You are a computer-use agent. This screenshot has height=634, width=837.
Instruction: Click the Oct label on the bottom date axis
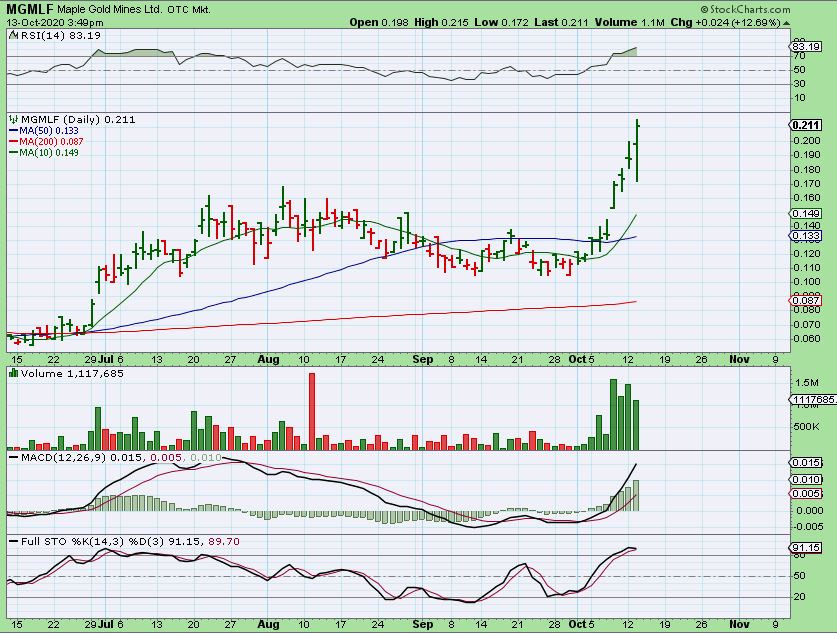click(x=578, y=358)
